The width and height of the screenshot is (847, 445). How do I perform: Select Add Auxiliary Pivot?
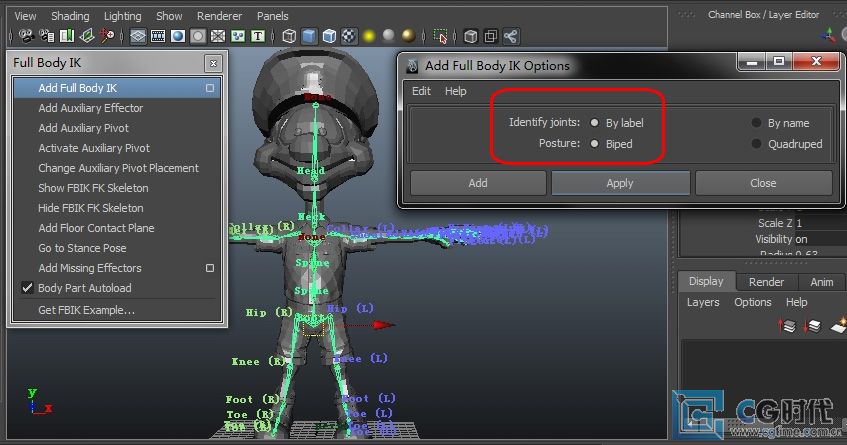(116, 128)
